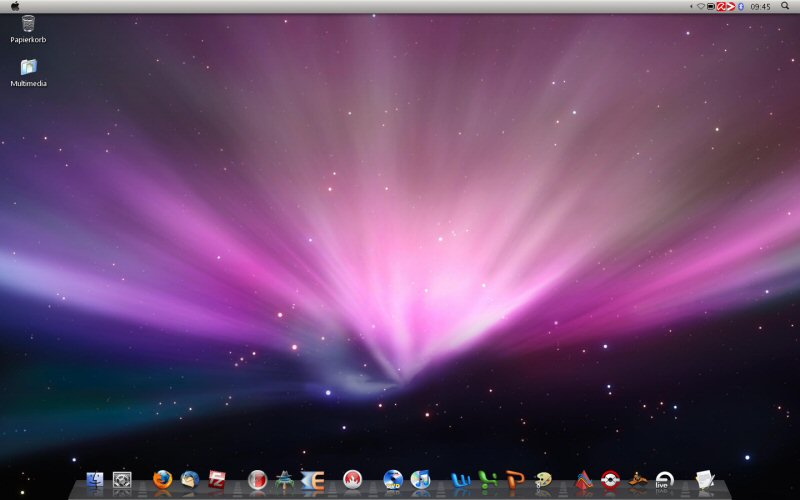Launch Ableton Live from the dock
This screenshot has width=800, height=500.
click(664, 480)
